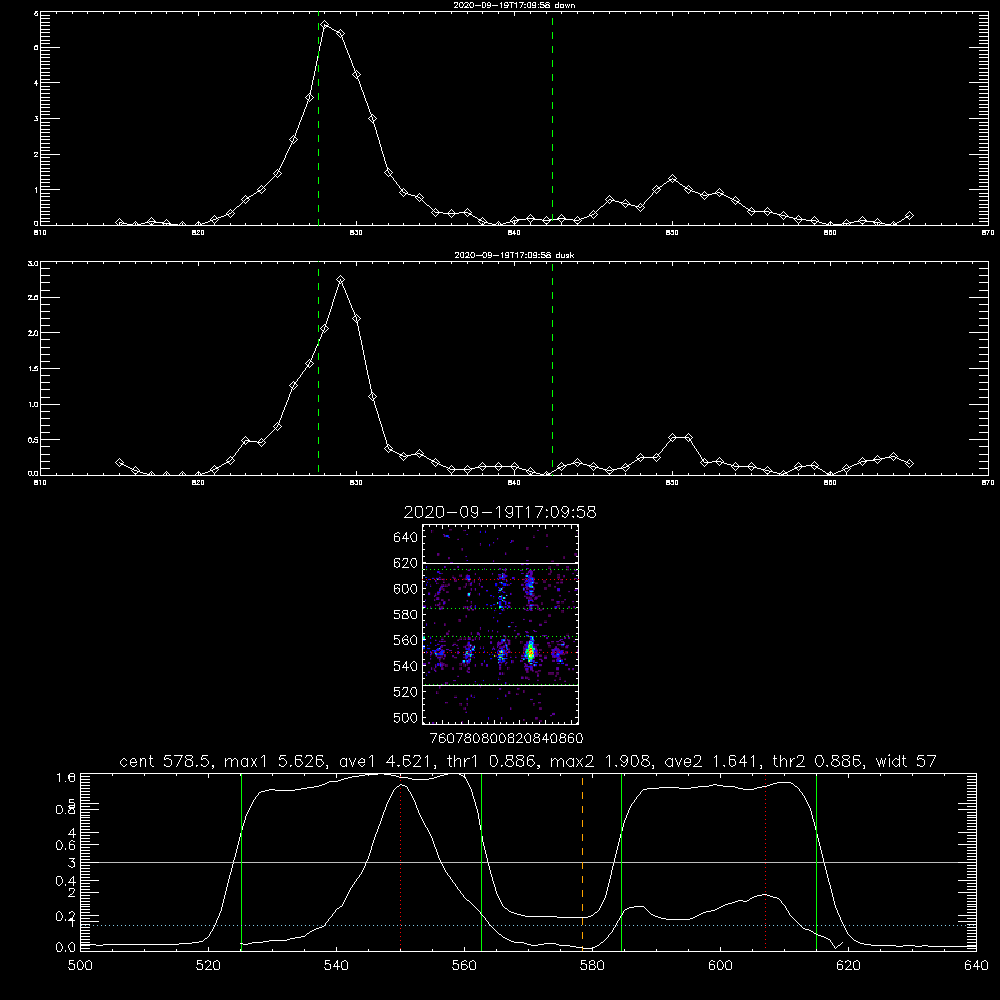
Task: Click the '500' y-axis label of the heat map
Action: click(x=405, y=718)
